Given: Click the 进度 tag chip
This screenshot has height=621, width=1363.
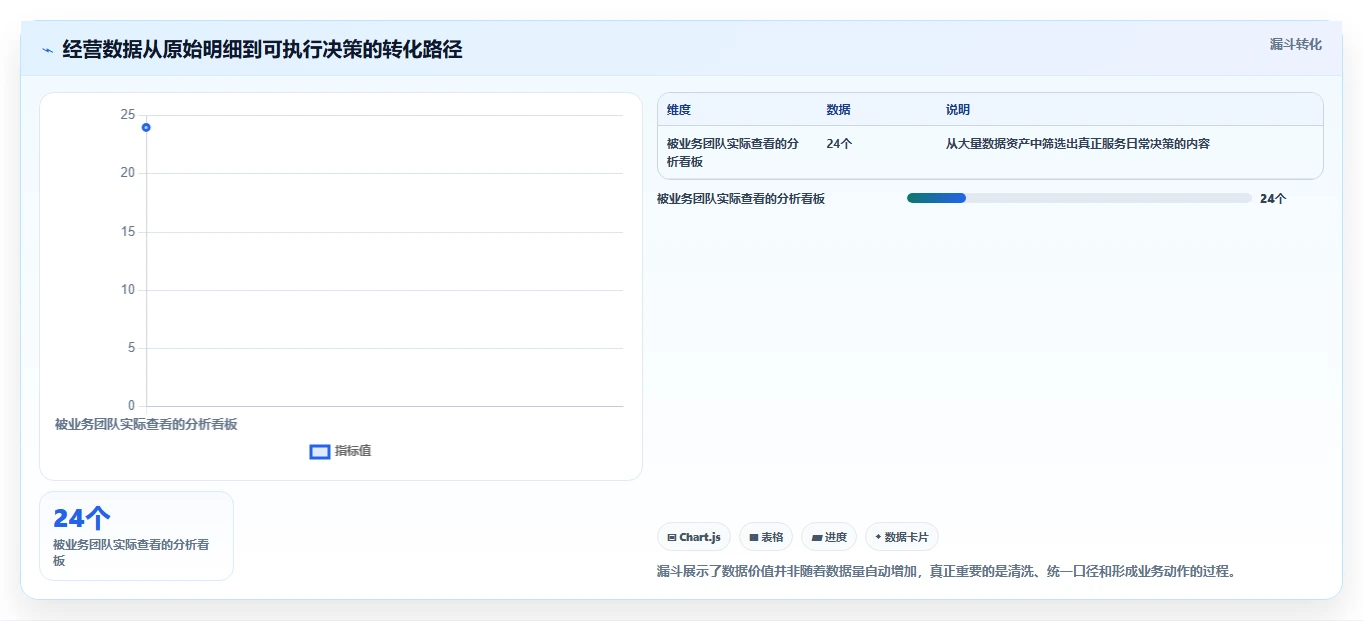Looking at the screenshot, I should pos(829,537).
